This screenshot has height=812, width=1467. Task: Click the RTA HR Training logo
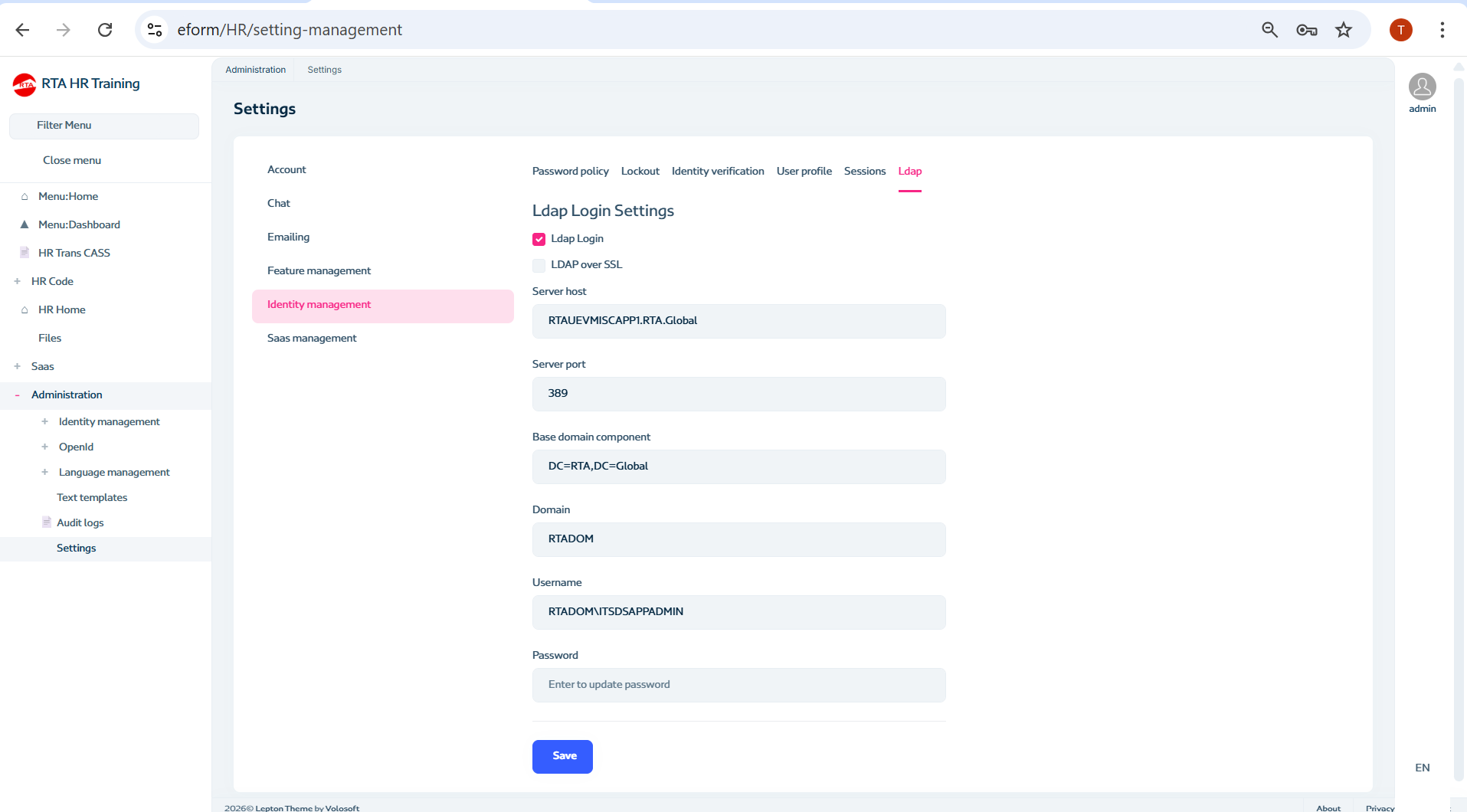coord(25,84)
